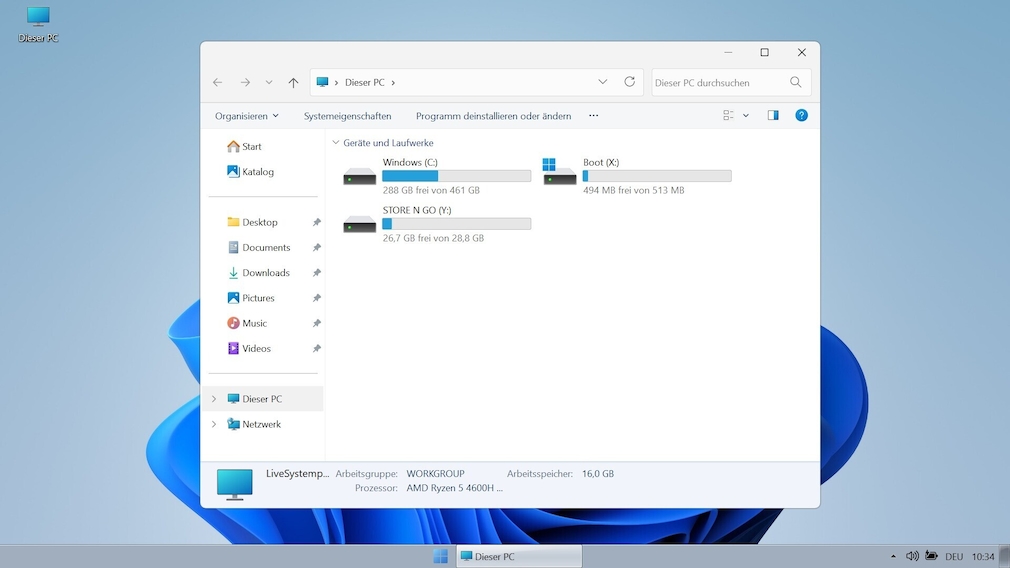Open the Boot (X:) drive
1010x568 pixels.
pos(560,176)
